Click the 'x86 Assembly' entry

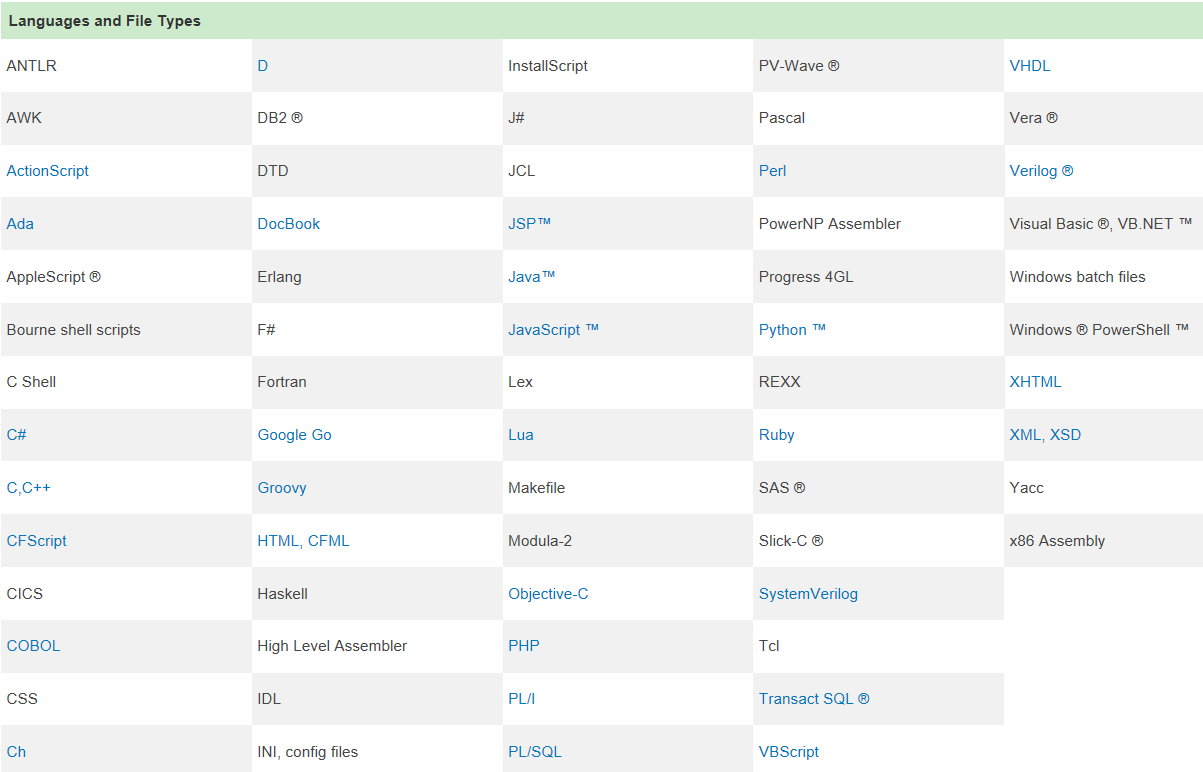1104,541
